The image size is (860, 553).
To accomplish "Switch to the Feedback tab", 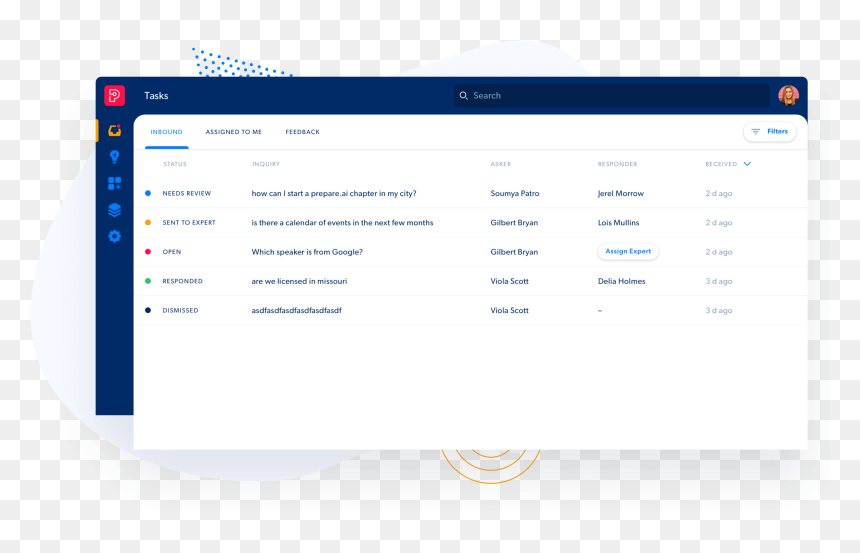I will [302, 132].
